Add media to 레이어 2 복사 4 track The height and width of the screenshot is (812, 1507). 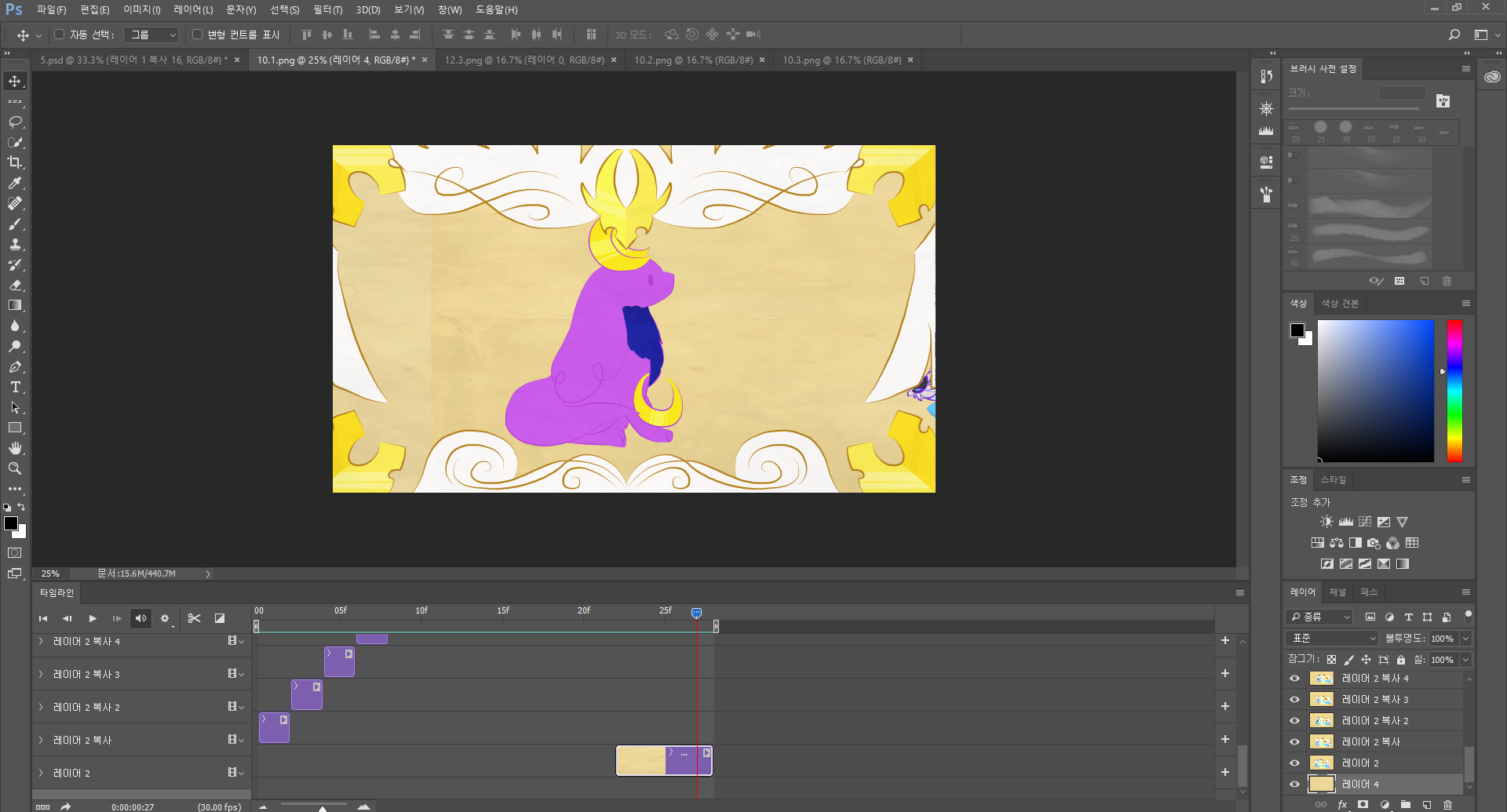(x=1225, y=641)
